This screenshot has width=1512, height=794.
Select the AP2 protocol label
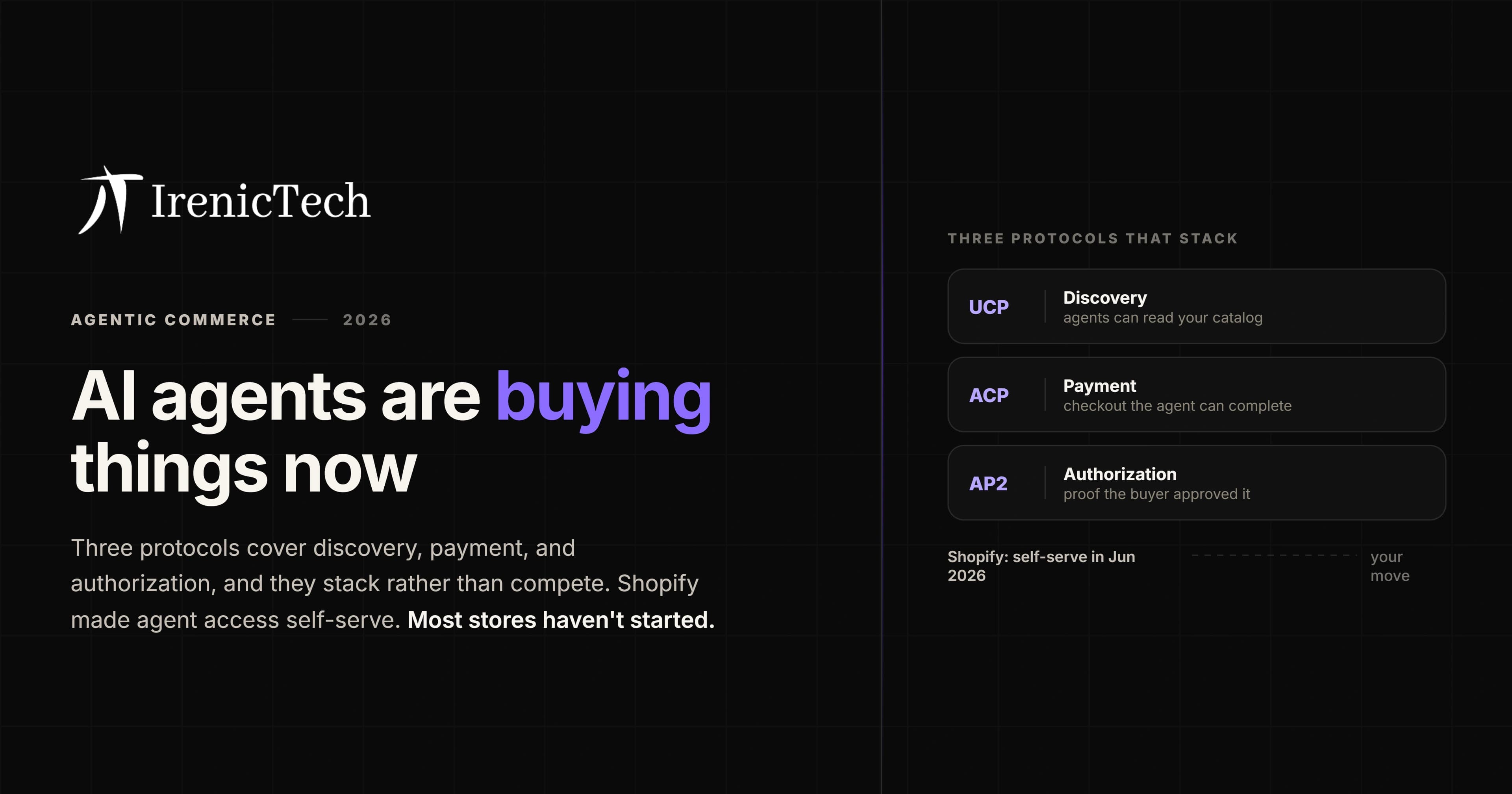[x=988, y=483]
